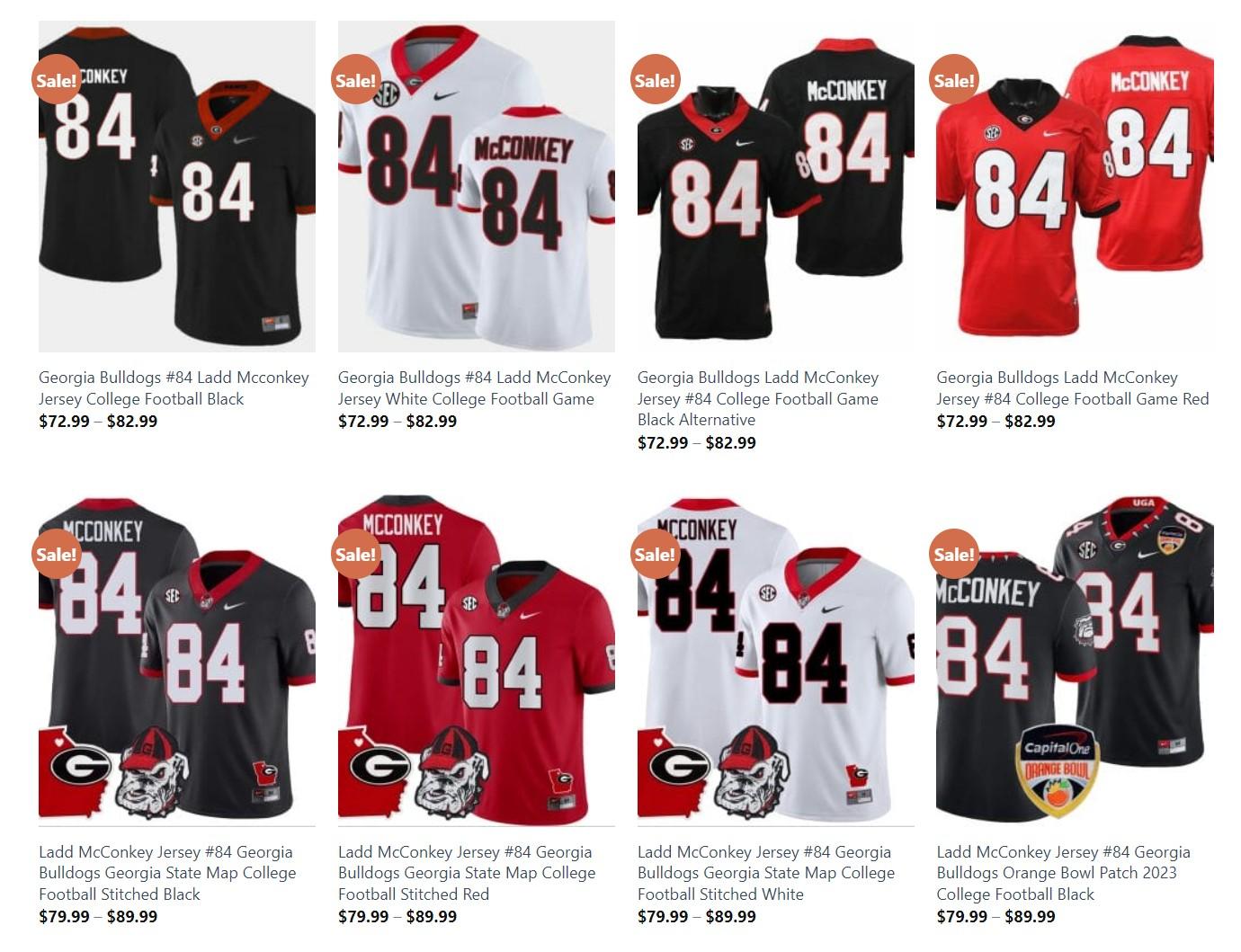This screenshot has height=952, width=1241.
Task: Open the Game Red jersey product image
Action: point(1075,186)
